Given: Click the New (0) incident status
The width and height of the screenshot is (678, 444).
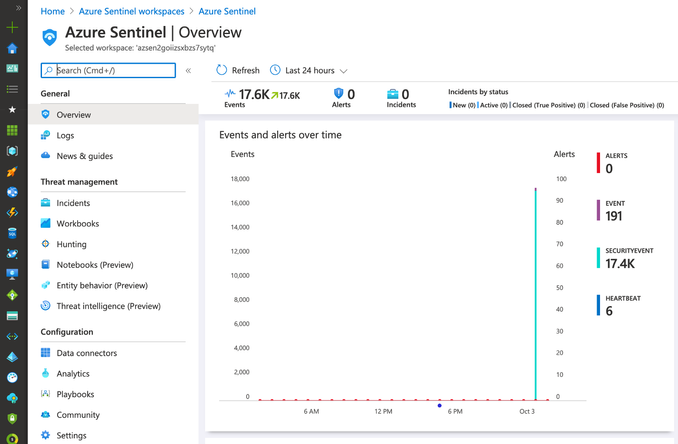Looking at the screenshot, I should pyautogui.click(x=463, y=105).
